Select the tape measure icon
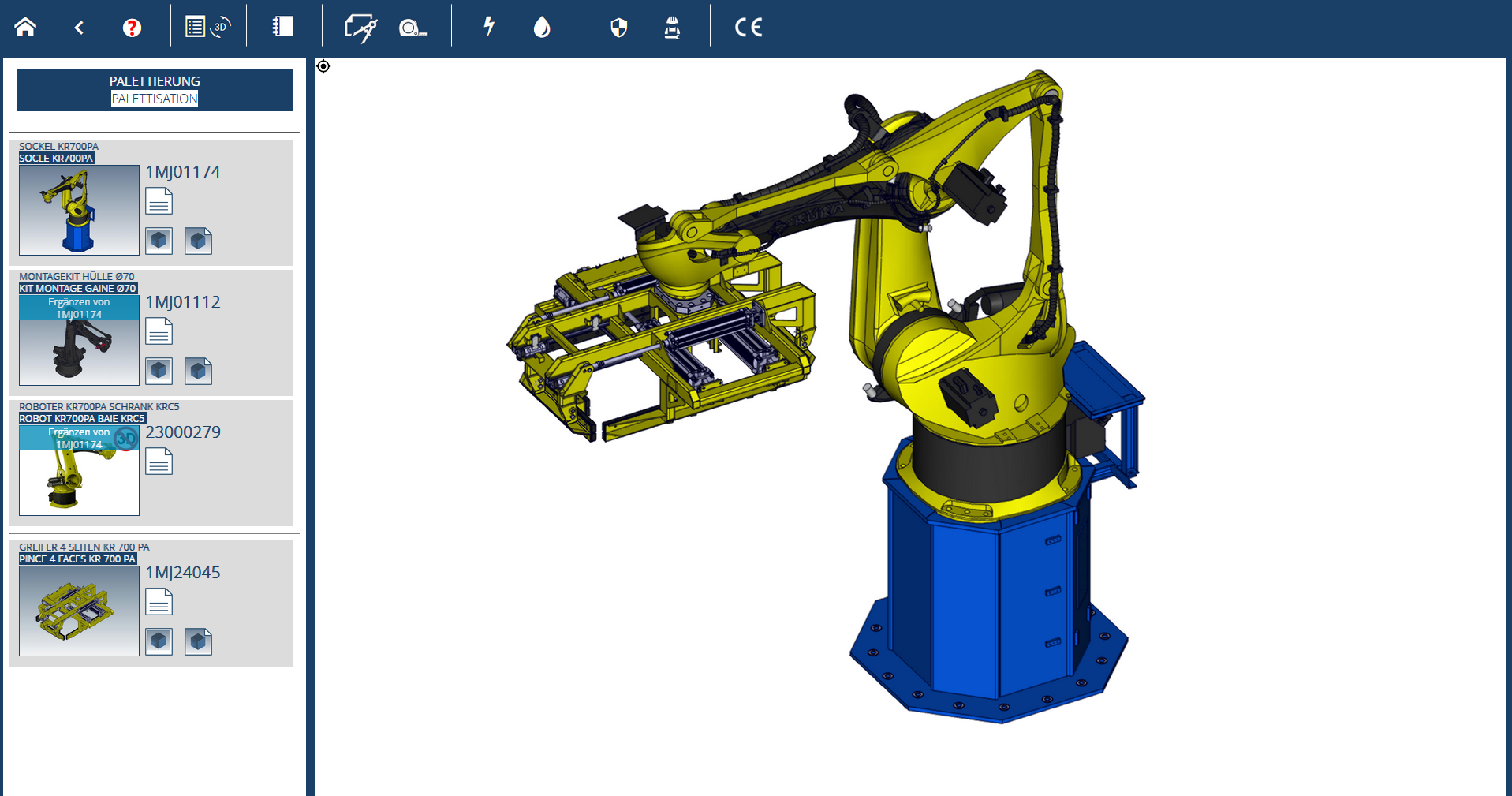This screenshot has height=796, width=1512. pos(413,28)
